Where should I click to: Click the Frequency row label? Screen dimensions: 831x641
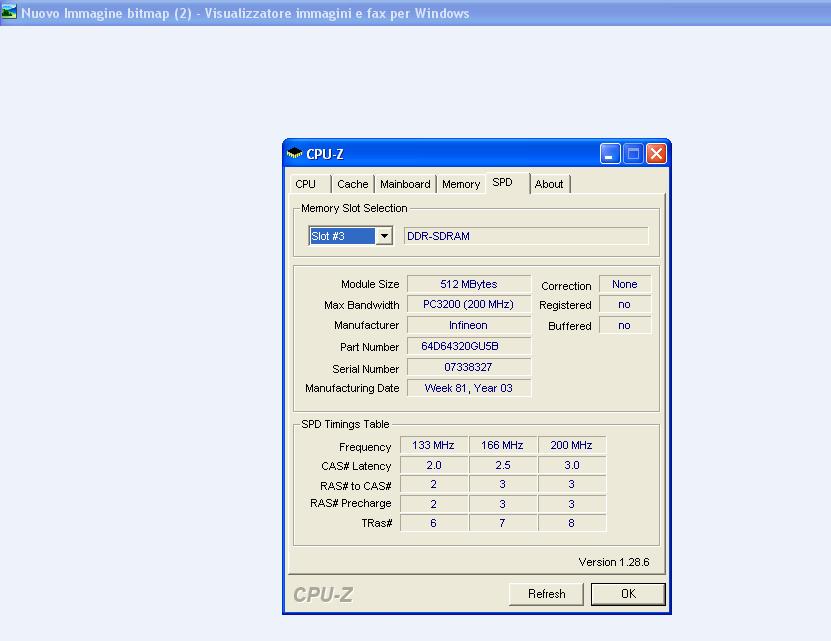pos(365,447)
